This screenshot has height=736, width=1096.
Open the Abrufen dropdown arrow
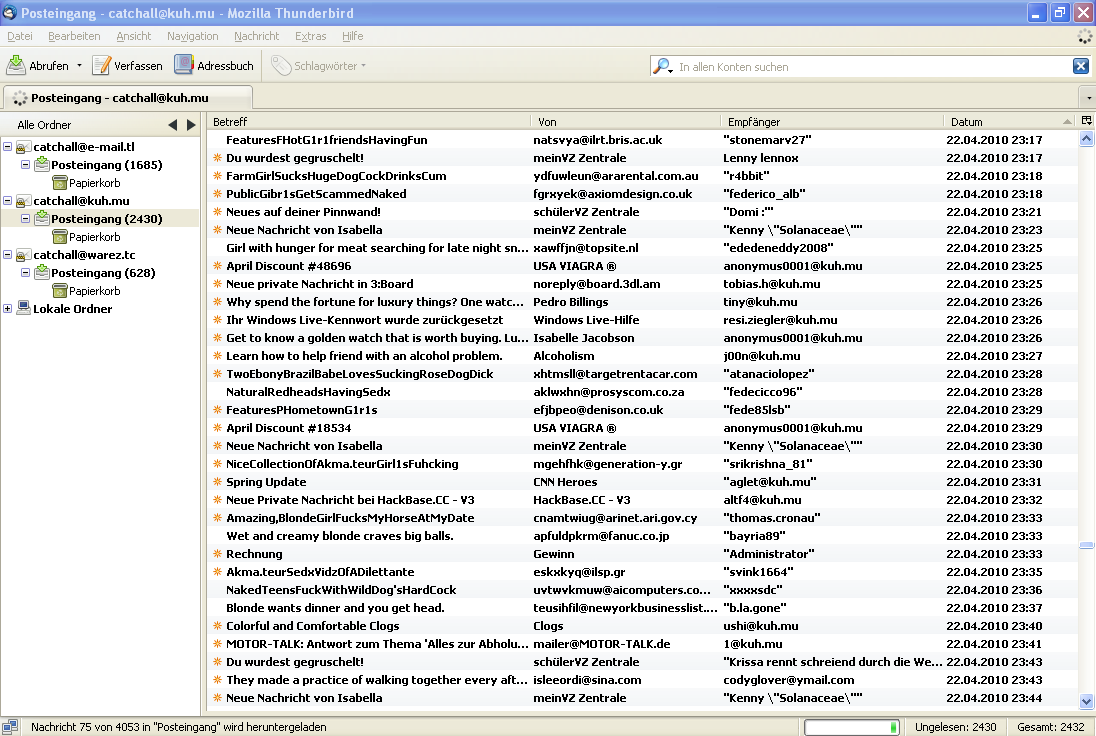(x=79, y=66)
